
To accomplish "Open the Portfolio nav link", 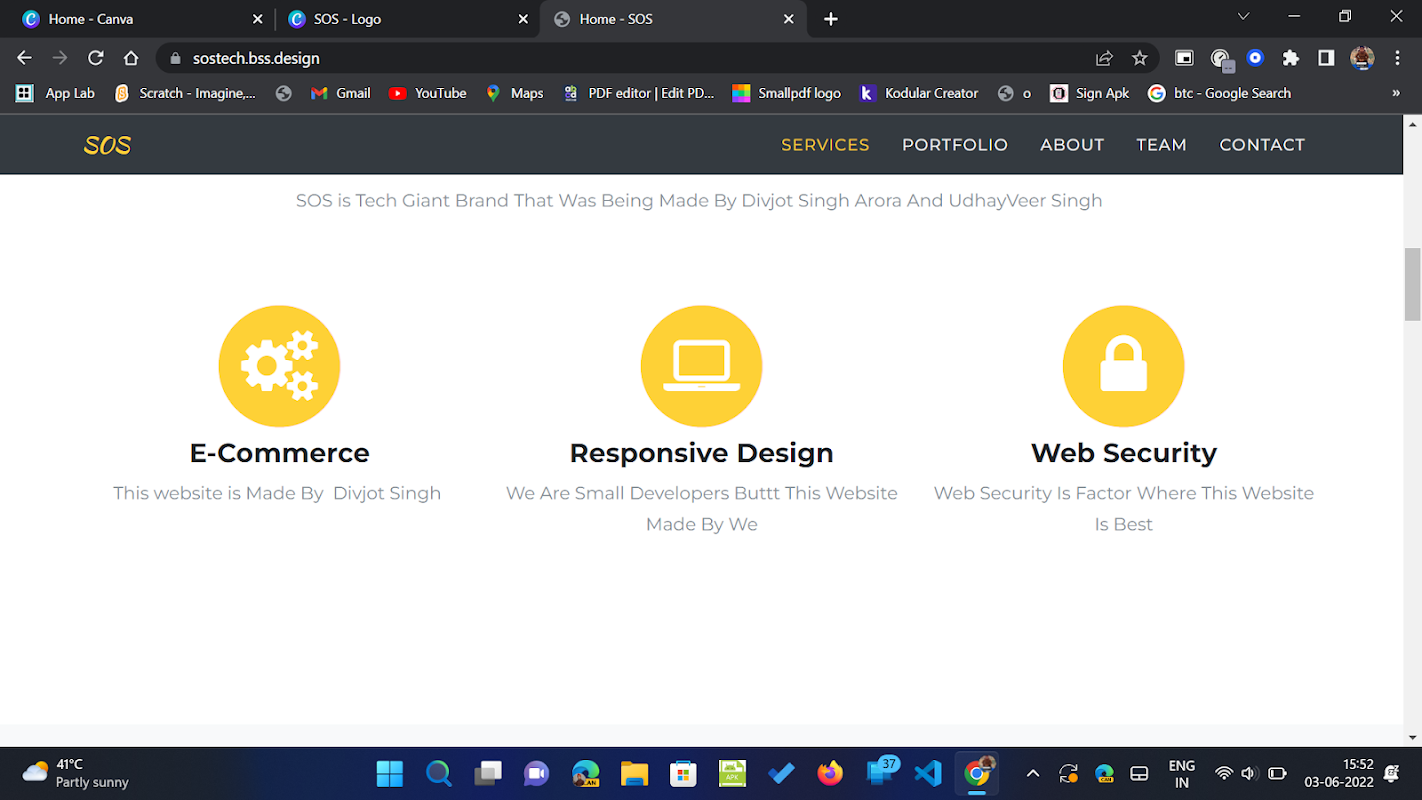I will pyautogui.click(x=955, y=145).
